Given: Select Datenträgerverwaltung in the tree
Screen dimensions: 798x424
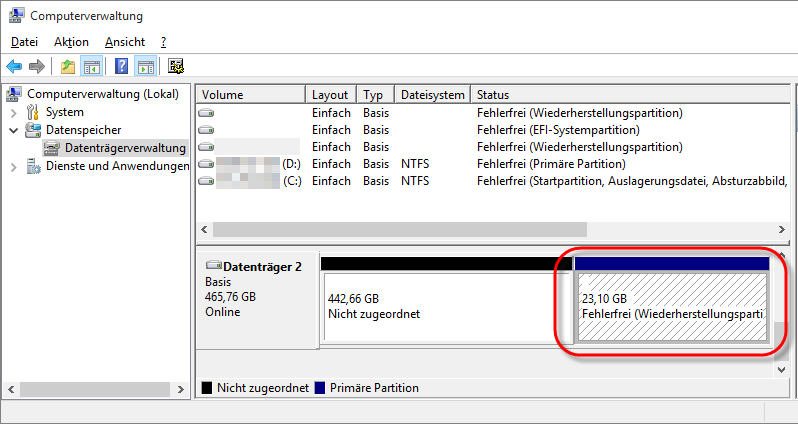Looking at the screenshot, I should pos(124,148).
